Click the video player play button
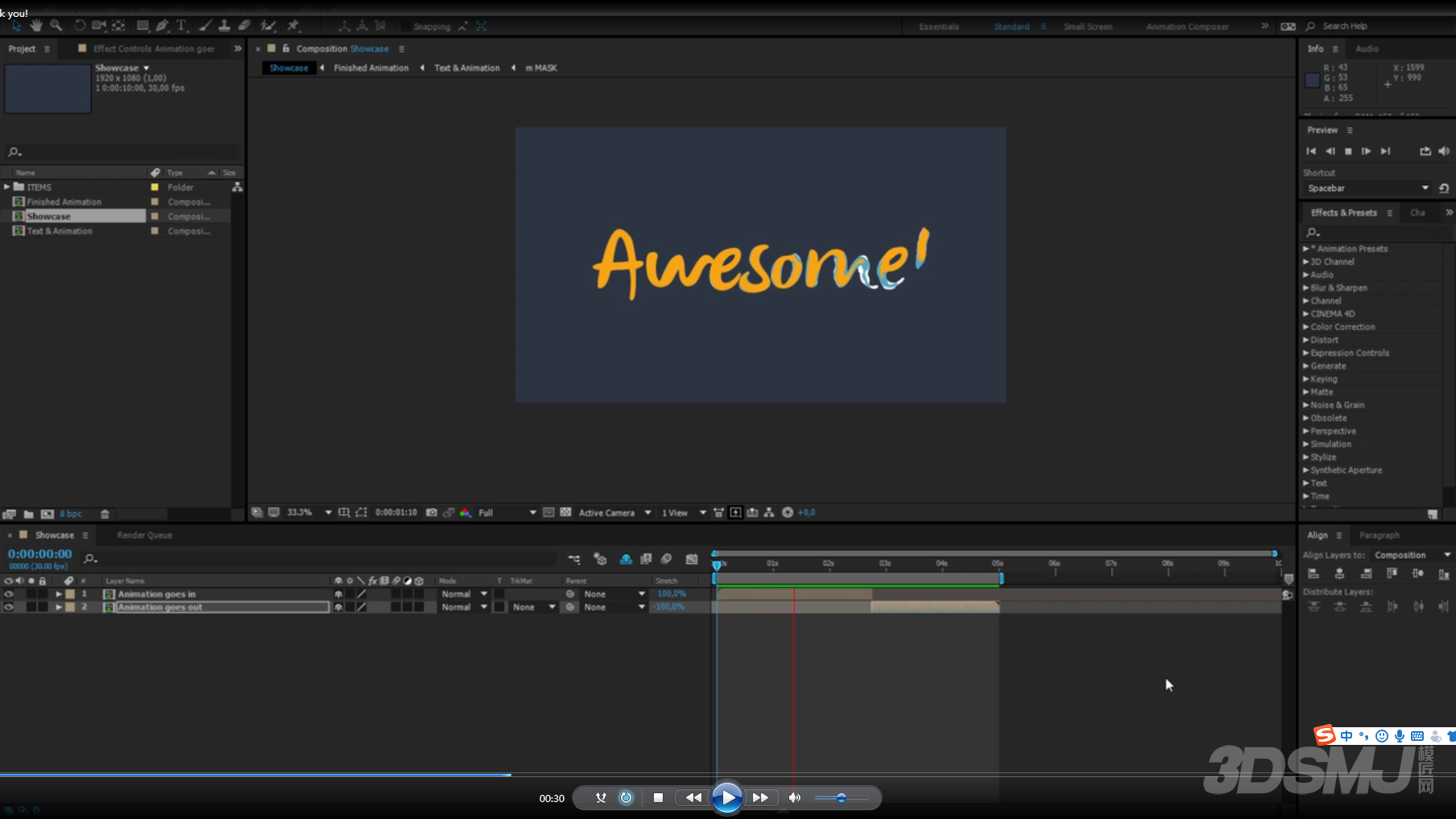Viewport: 1456px width, 819px height. 727,797
